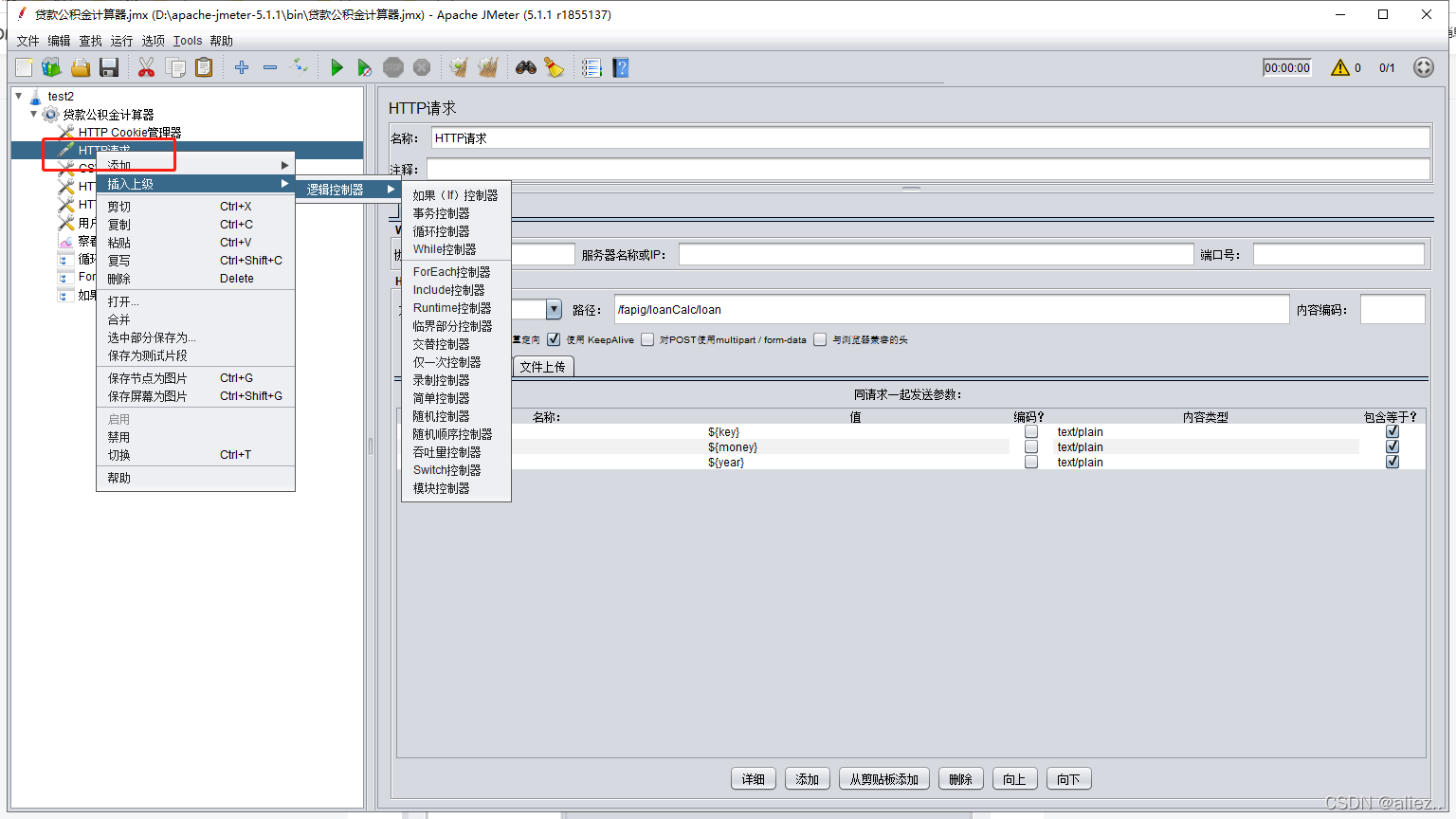Click the Paste clipboard toolbar icon
The image size is (1456, 819).
[204, 67]
